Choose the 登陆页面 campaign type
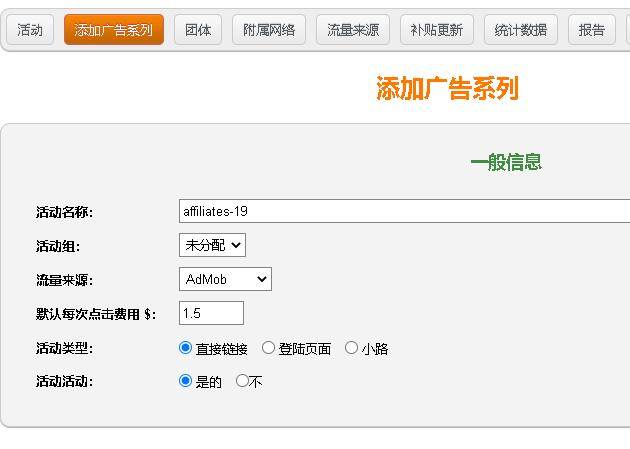This screenshot has width=630, height=449. 268,348
